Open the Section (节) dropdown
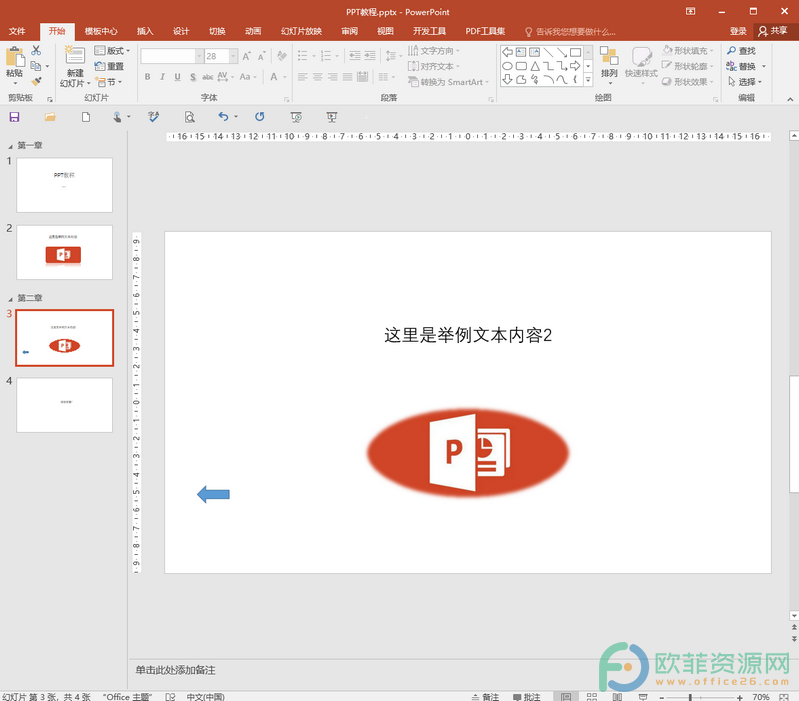This screenshot has width=799, height=701. pyautogui.click(x=109, y=82)
